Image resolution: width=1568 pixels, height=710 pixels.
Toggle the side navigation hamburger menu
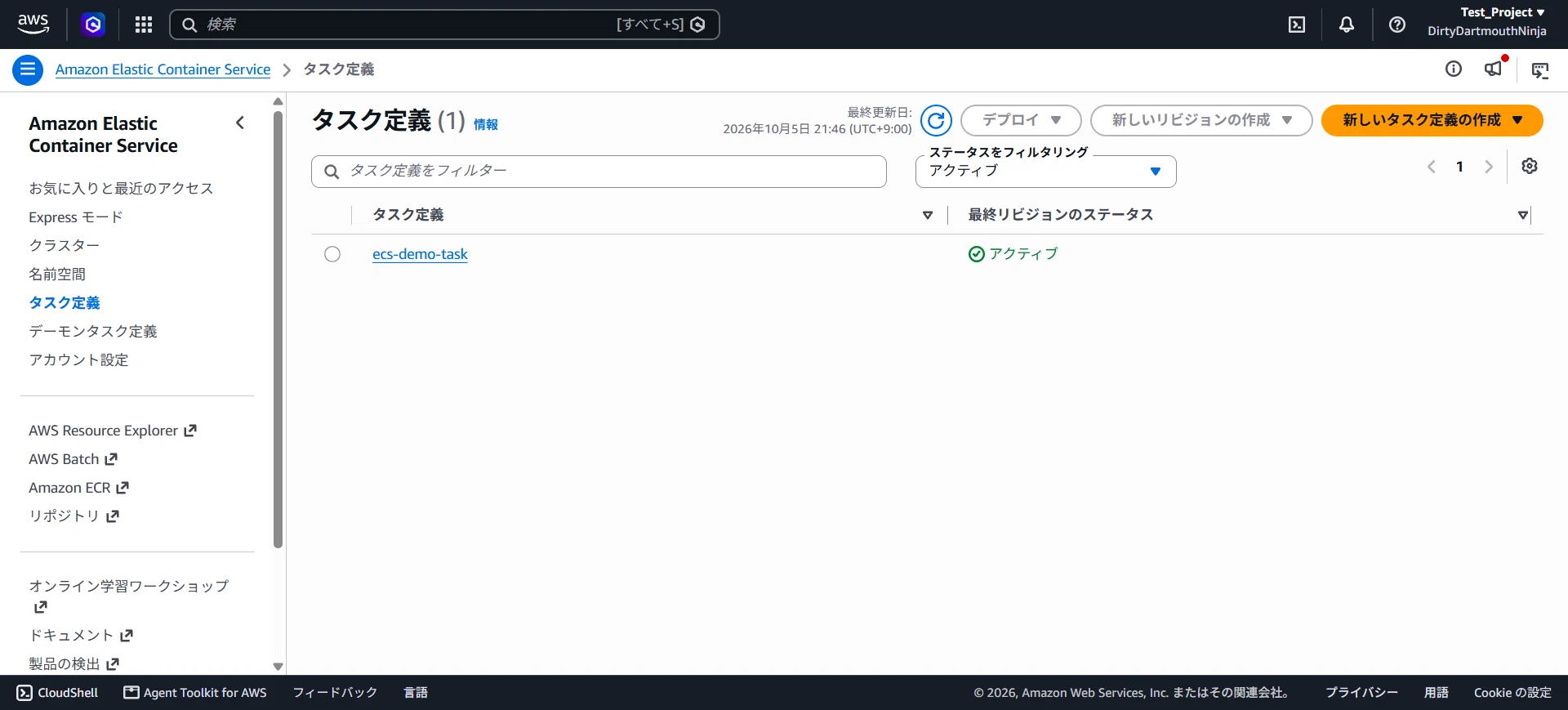tap(28, 69)
